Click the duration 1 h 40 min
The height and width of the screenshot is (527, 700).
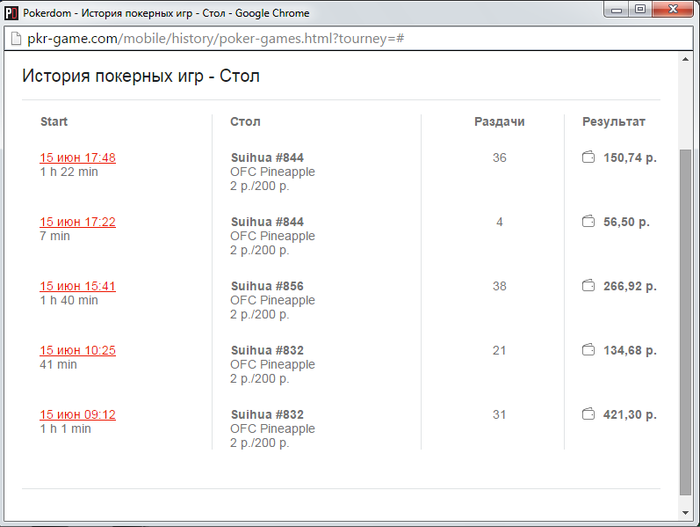click(69, 301)
